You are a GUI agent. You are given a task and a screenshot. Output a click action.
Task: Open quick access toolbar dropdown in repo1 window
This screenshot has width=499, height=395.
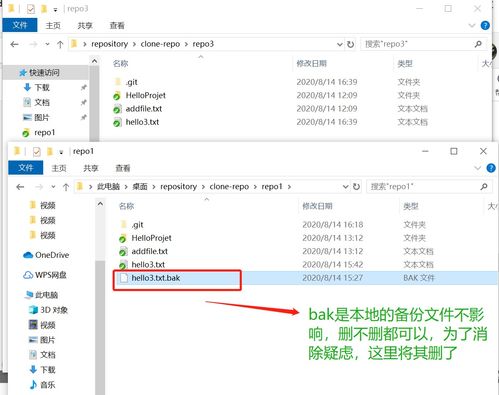tap(61, 152)
